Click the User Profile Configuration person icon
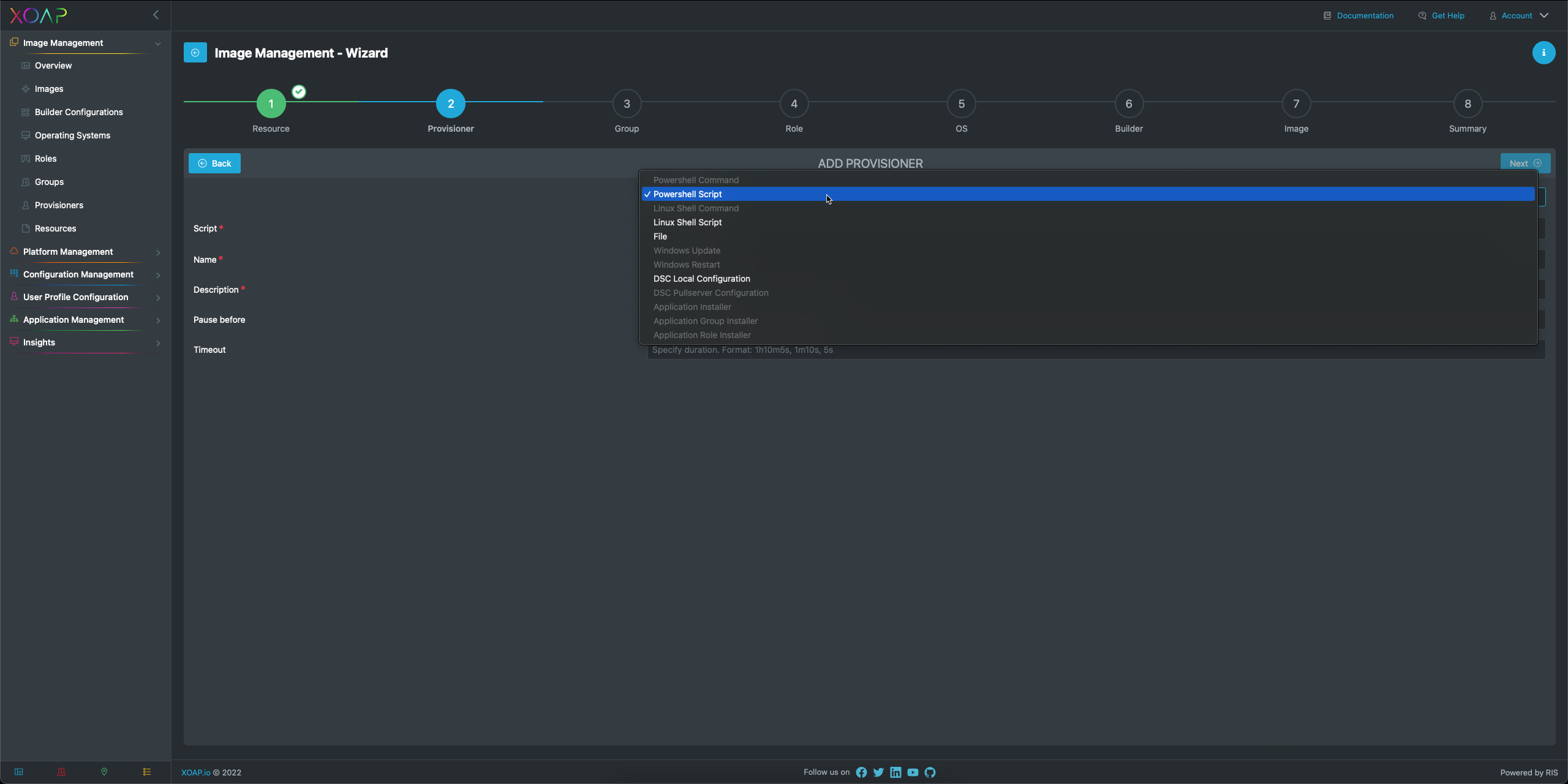The width and height of the screenshot is (1568, 784). click(x=14, y=296)
